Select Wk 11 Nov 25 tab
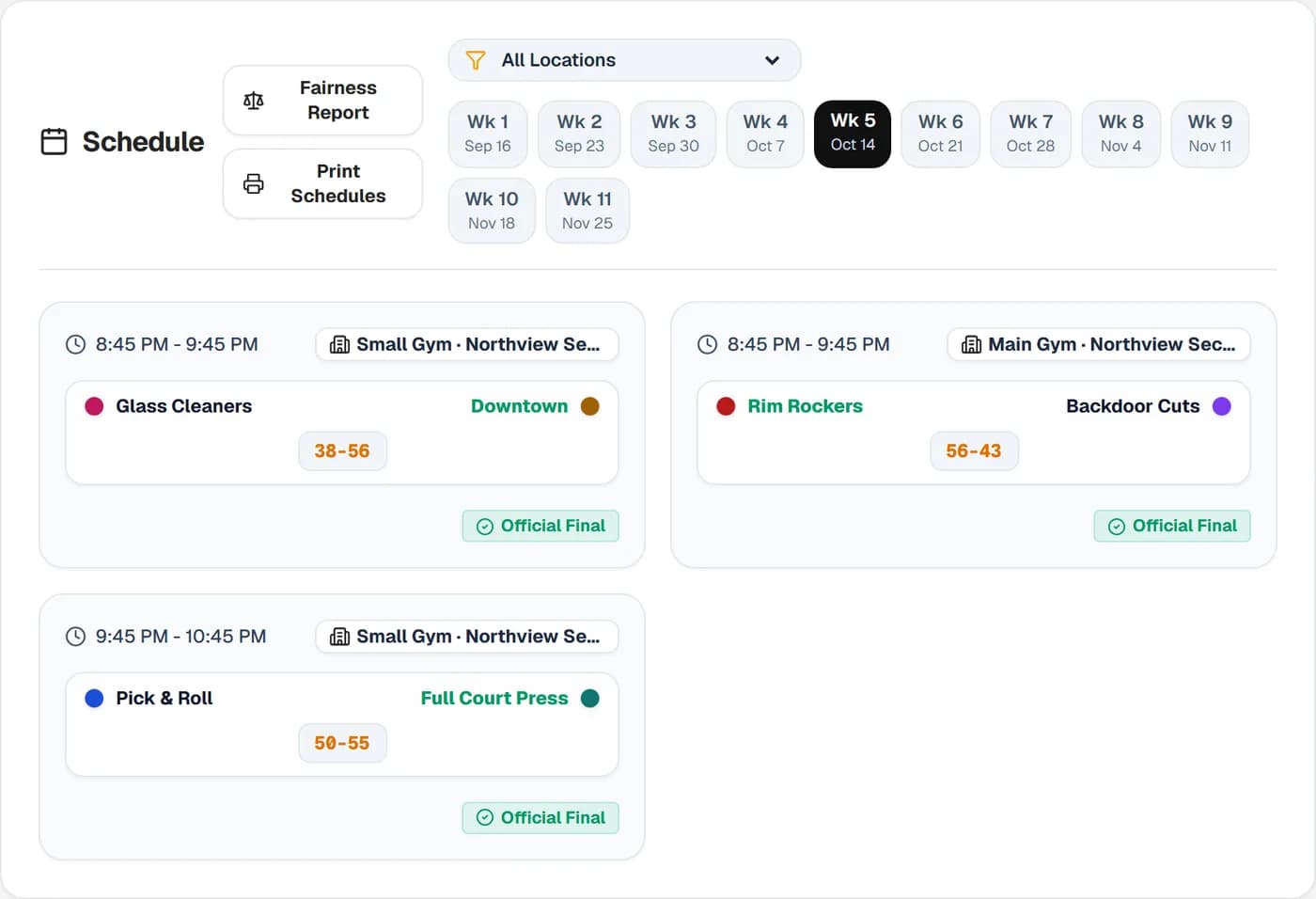This screenshot has height=899, width=1316. (587, 211)
